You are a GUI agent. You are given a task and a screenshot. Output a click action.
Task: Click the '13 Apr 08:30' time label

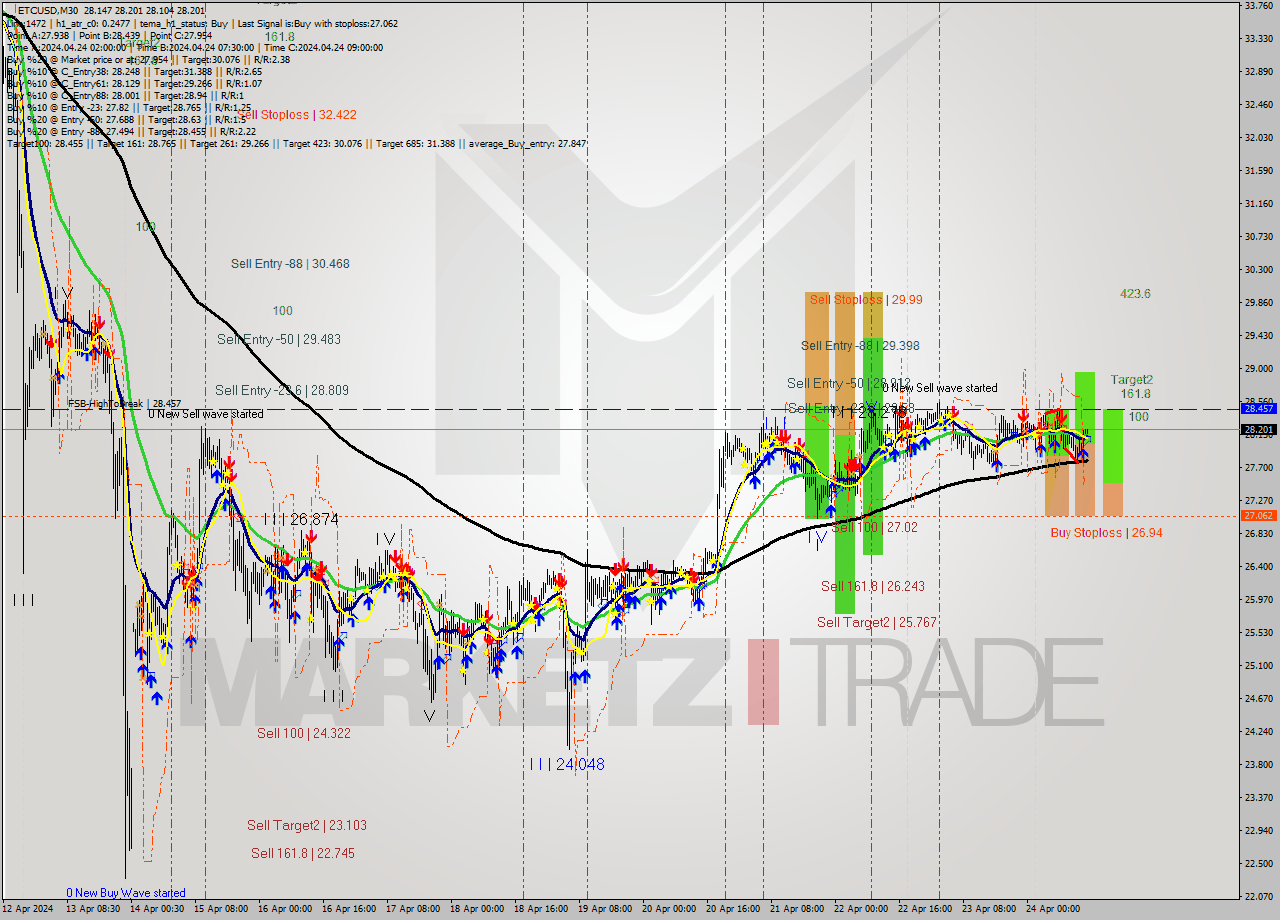[93, 910]
